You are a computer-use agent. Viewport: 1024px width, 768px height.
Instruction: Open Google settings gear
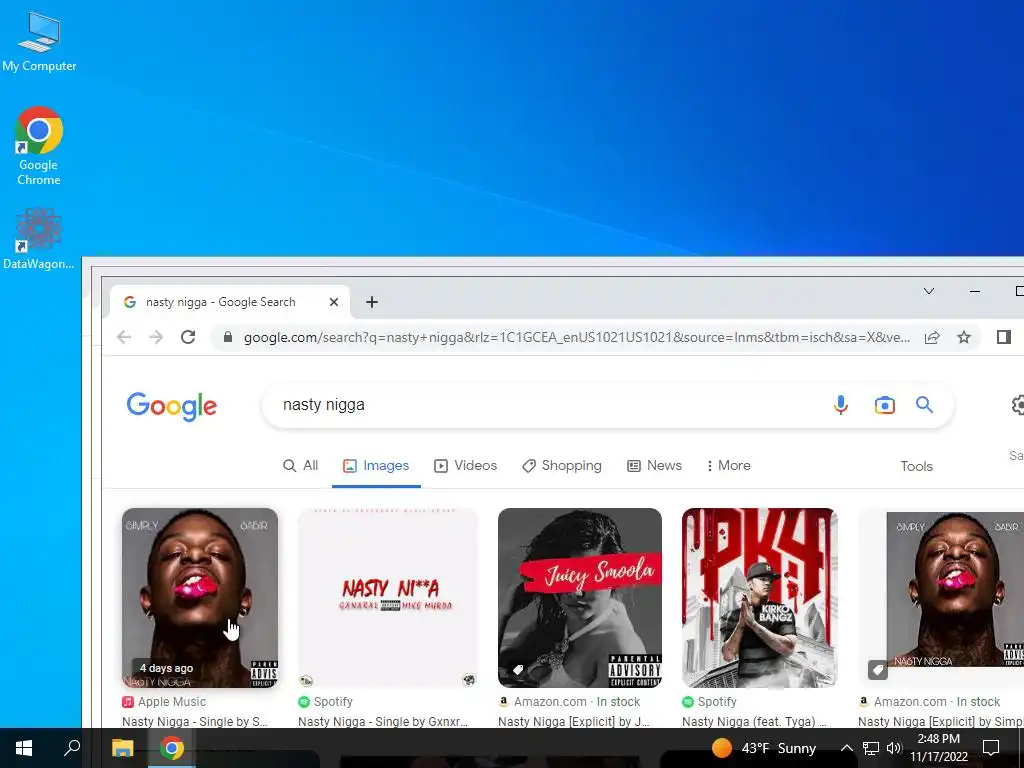coord(1017,405)
